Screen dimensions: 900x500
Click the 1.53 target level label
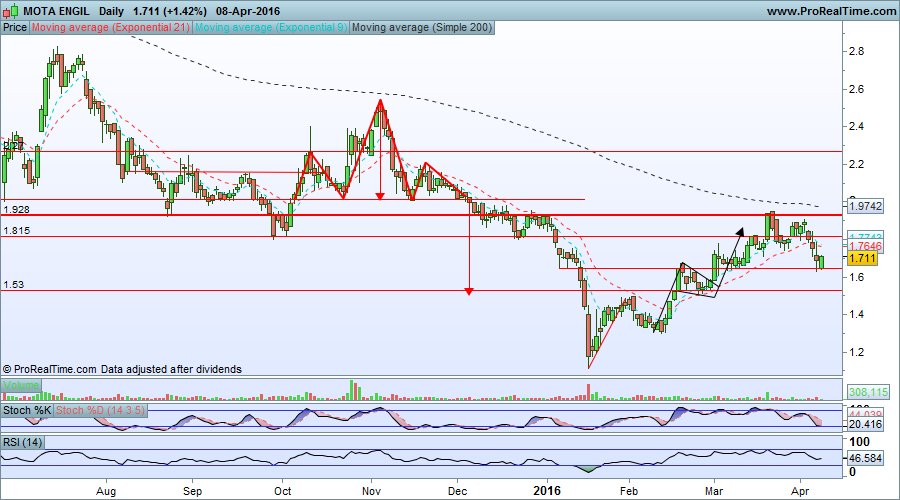pyautogui.click(x=13, y=285)
